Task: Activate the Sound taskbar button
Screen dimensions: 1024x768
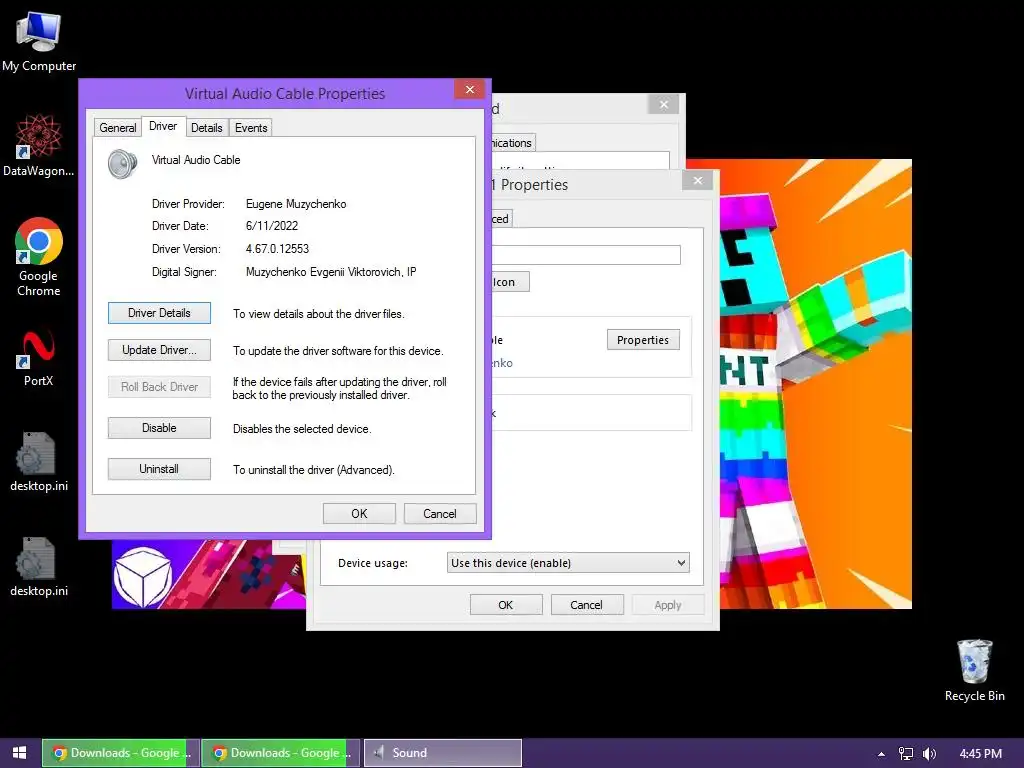Action: [x=443, y=753]
